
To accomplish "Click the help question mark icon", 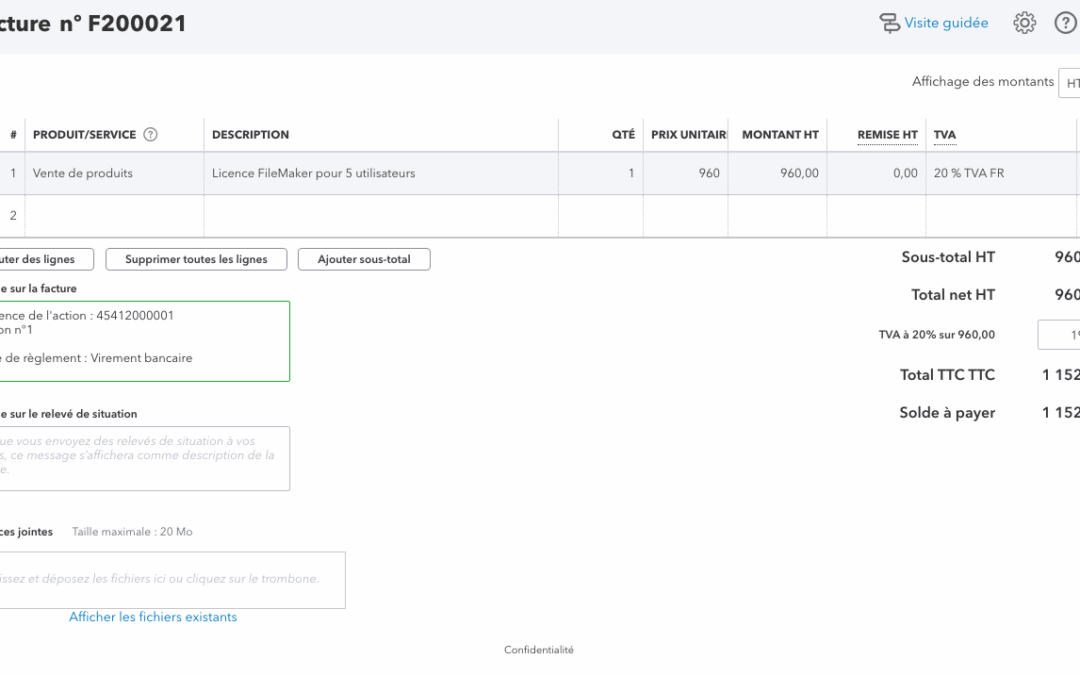I will (1066, 23).
